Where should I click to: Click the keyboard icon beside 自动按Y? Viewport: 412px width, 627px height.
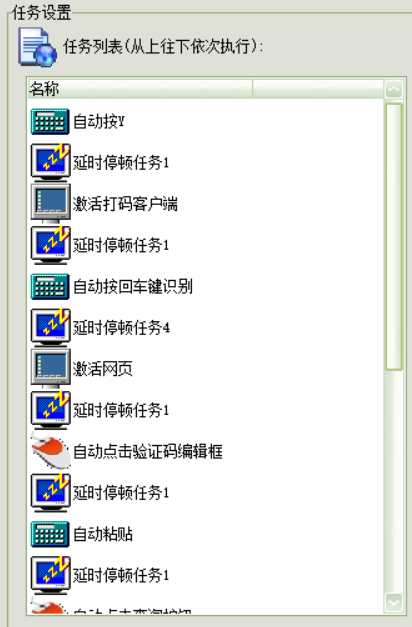pos(50,121)
